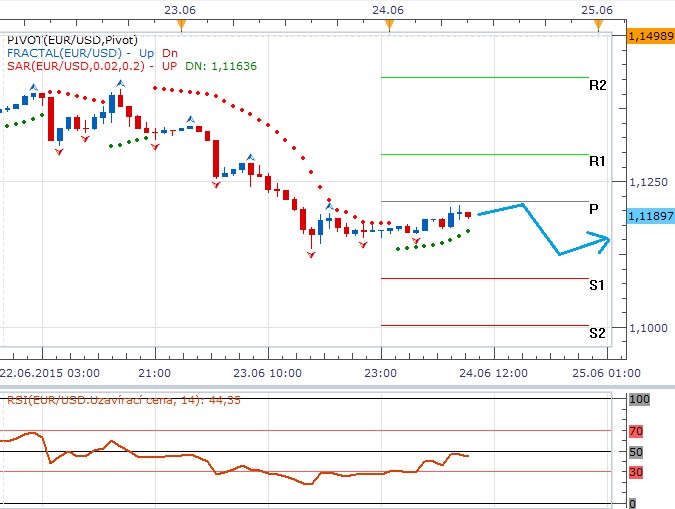The height and width of the screenshot is (509, 675).
Task: Click the RSI 50 midline level marker
Action: (637, 452)
